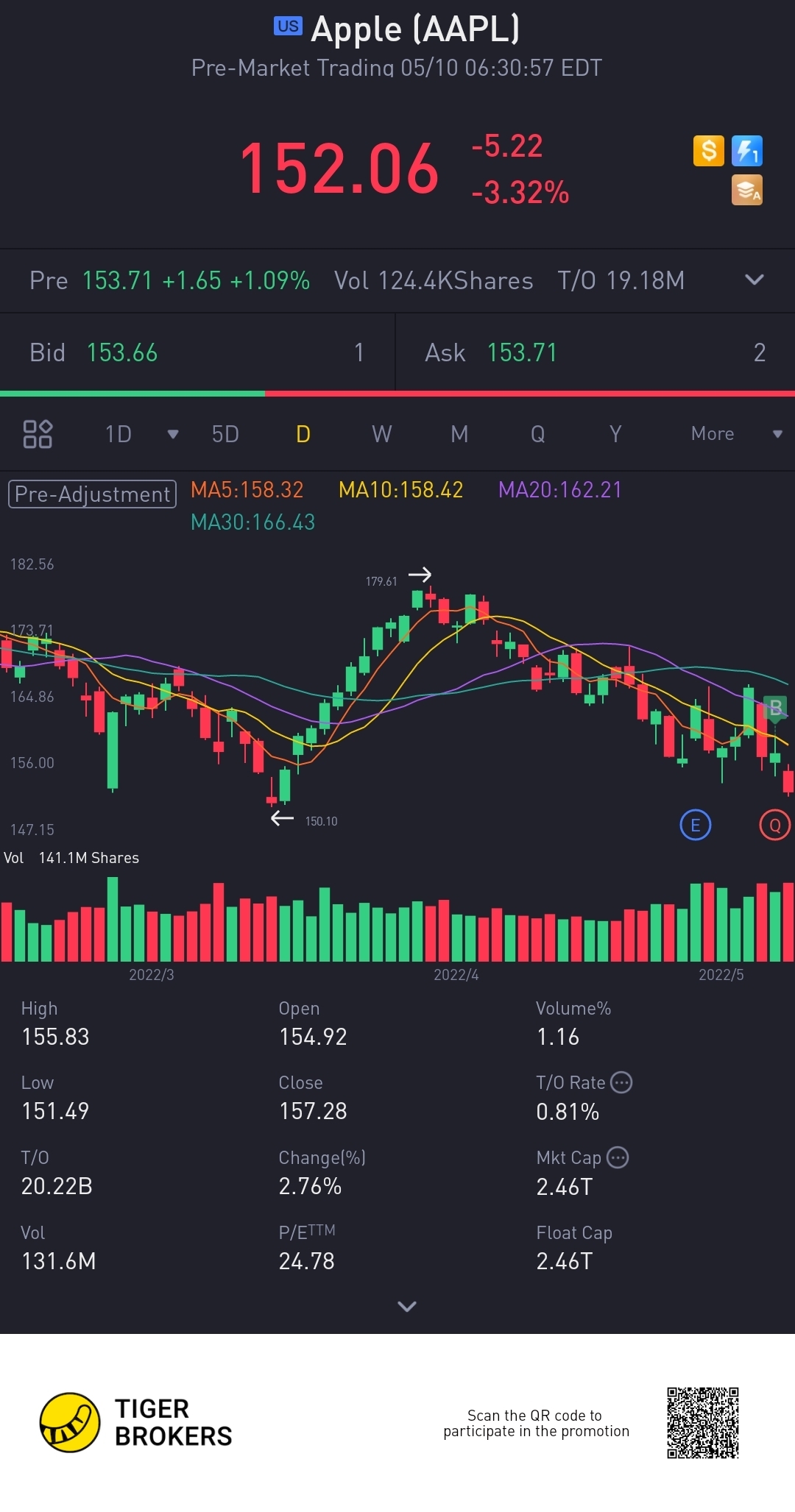Tap the -5.22 price change value
The width and height of the screenshot is (795, 1512).
pos(507,146)
